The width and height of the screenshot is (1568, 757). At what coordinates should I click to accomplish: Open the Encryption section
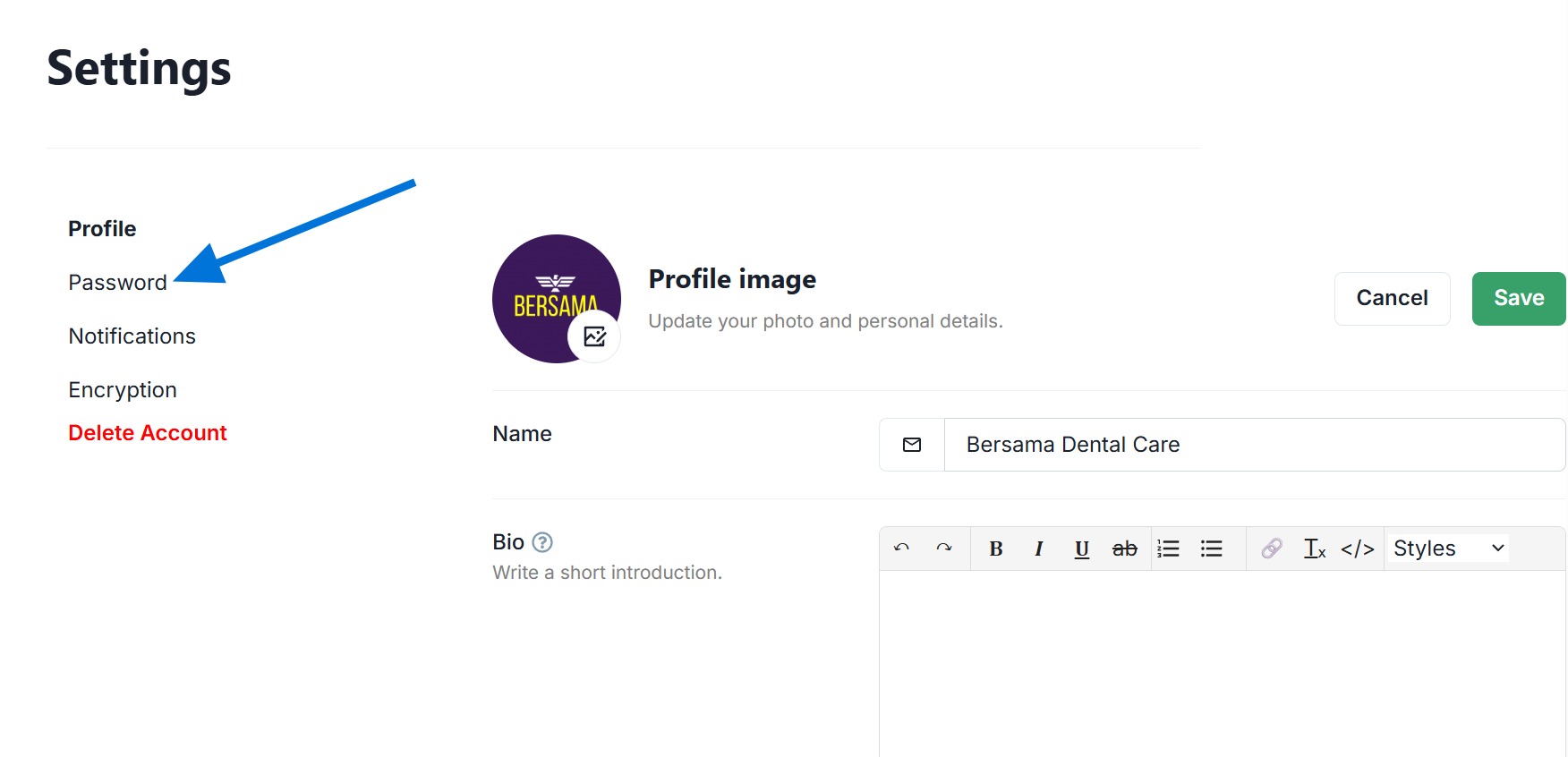click(123, 390)
